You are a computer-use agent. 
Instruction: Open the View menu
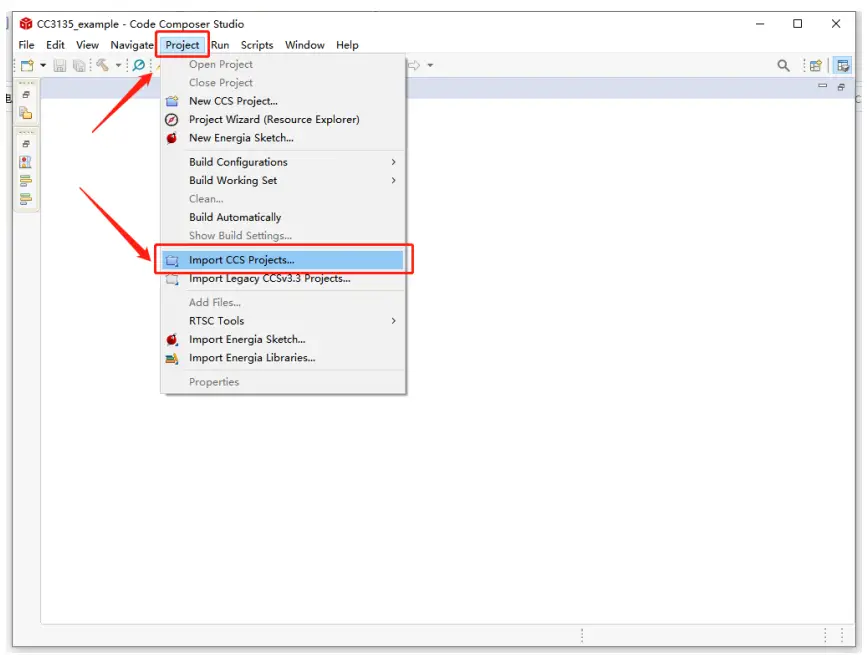click(x=87, y=45)
